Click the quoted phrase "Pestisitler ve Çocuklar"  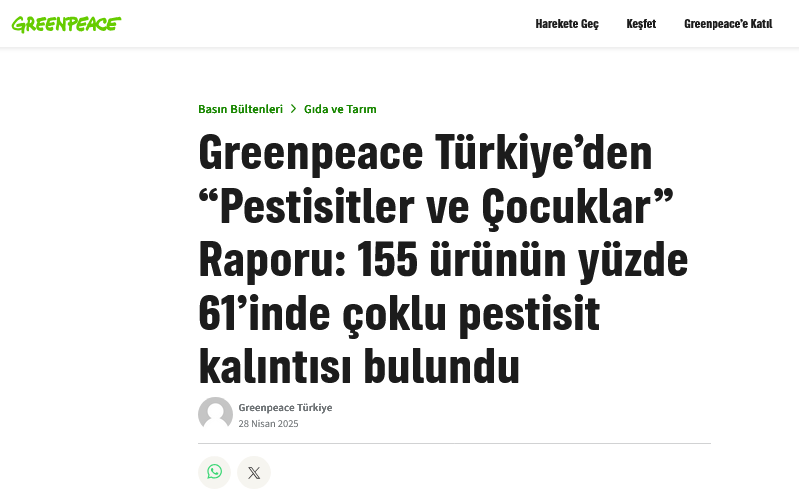click(x=435, y=207)
